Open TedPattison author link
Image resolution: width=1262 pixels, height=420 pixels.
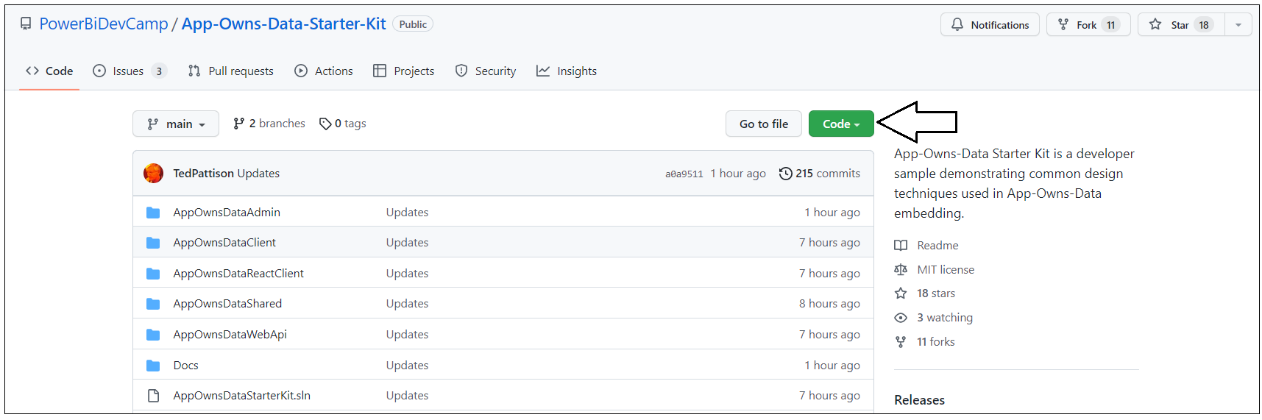coord(203,174)
